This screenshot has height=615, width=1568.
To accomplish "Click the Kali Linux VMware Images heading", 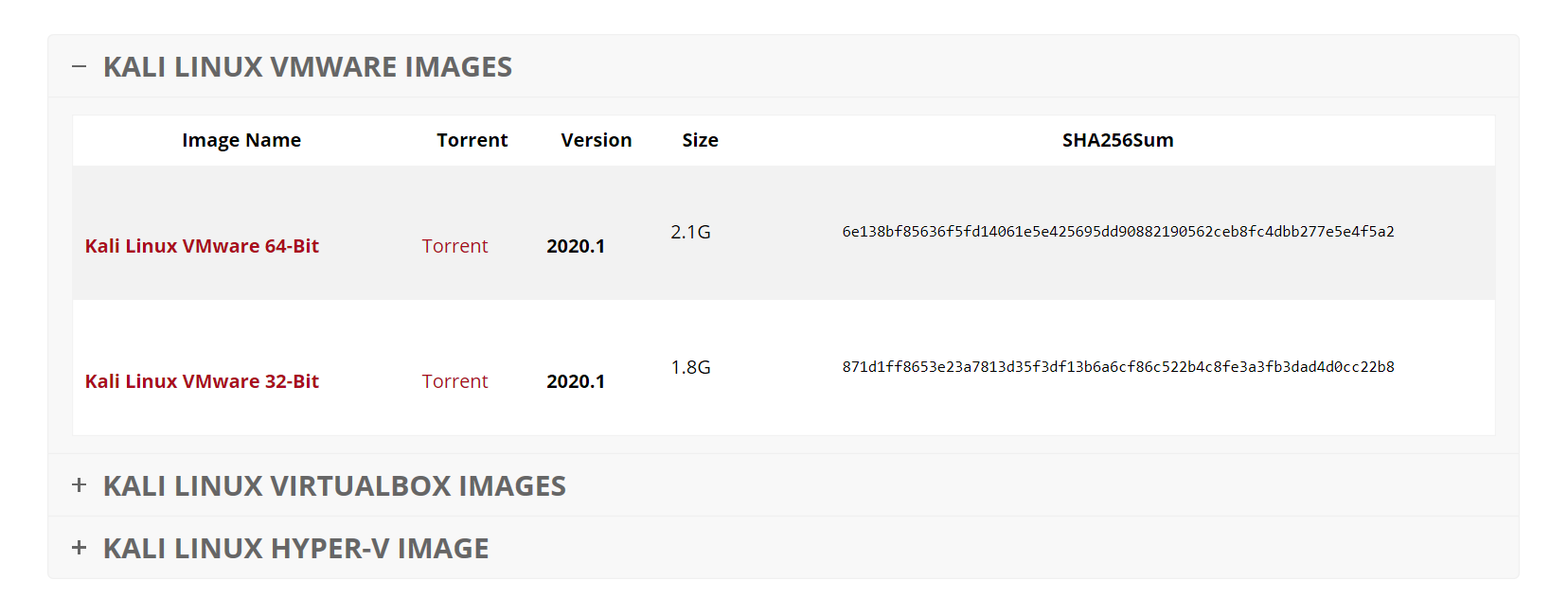I will 310,67.
